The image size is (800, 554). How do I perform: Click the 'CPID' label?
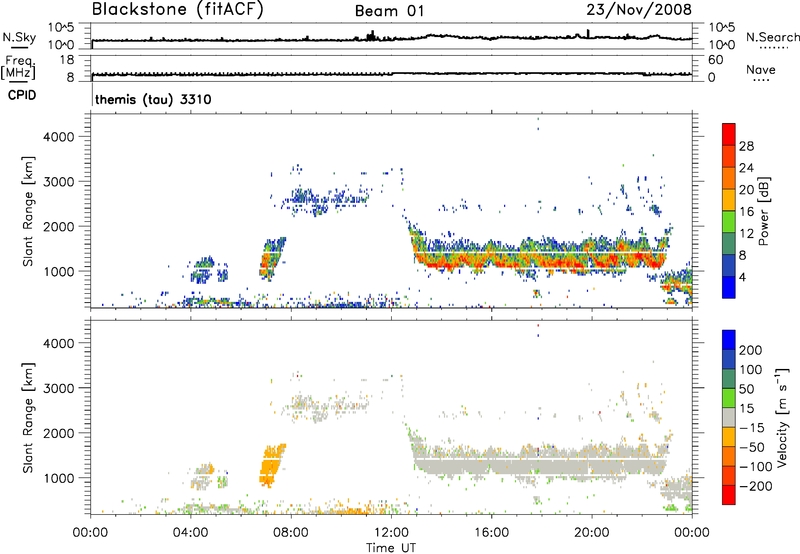click(22, 95)
